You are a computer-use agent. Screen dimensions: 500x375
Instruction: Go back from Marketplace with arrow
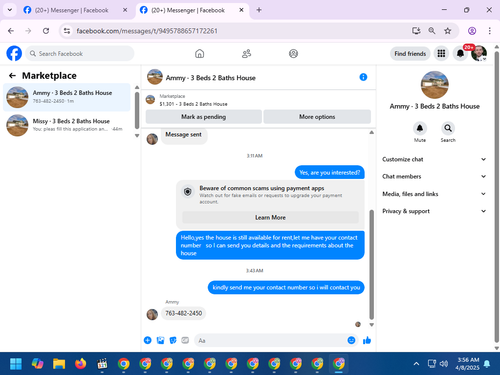(12, 76)
